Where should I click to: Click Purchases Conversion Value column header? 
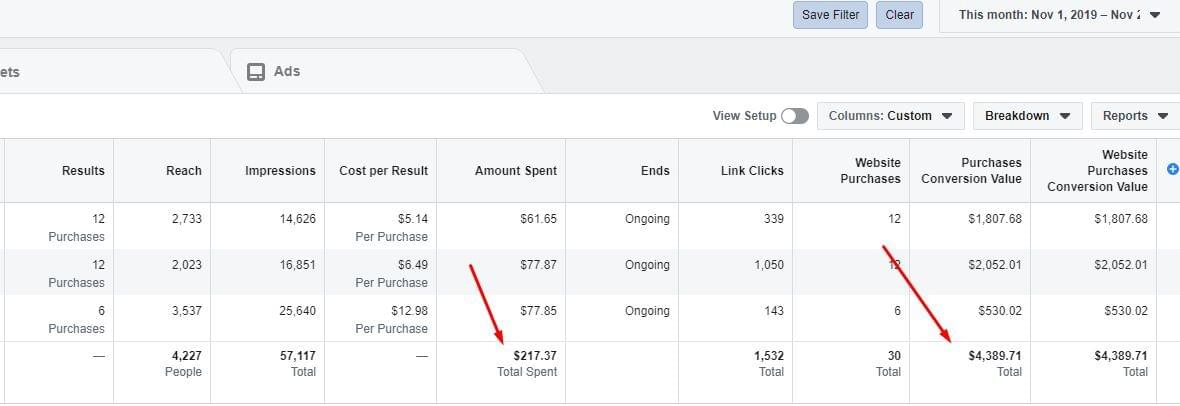971,171
